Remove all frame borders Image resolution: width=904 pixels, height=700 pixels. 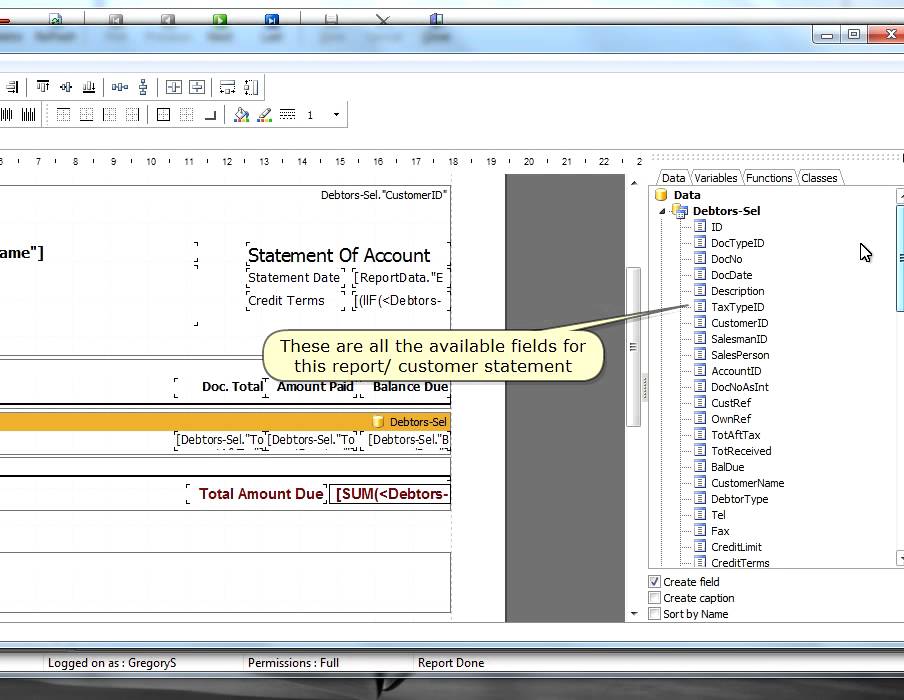click(187, 115)
